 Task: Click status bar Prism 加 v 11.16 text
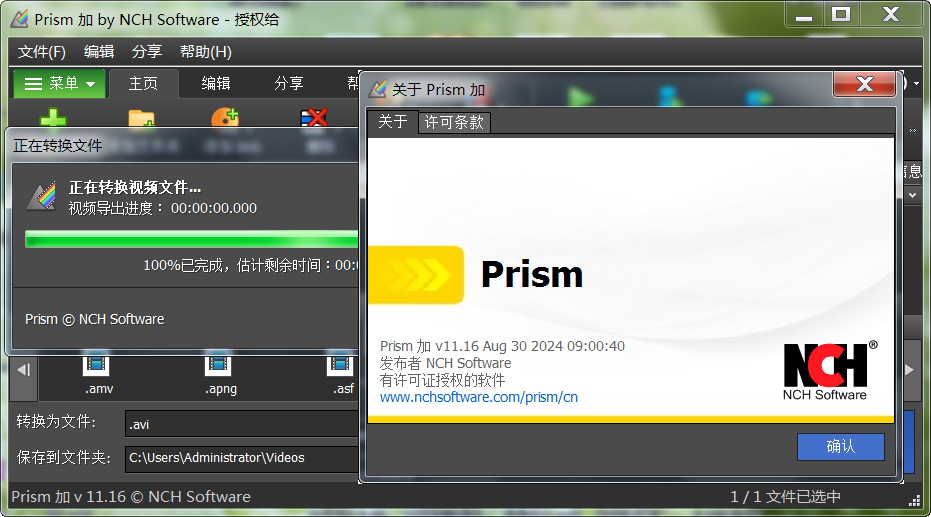131,497
